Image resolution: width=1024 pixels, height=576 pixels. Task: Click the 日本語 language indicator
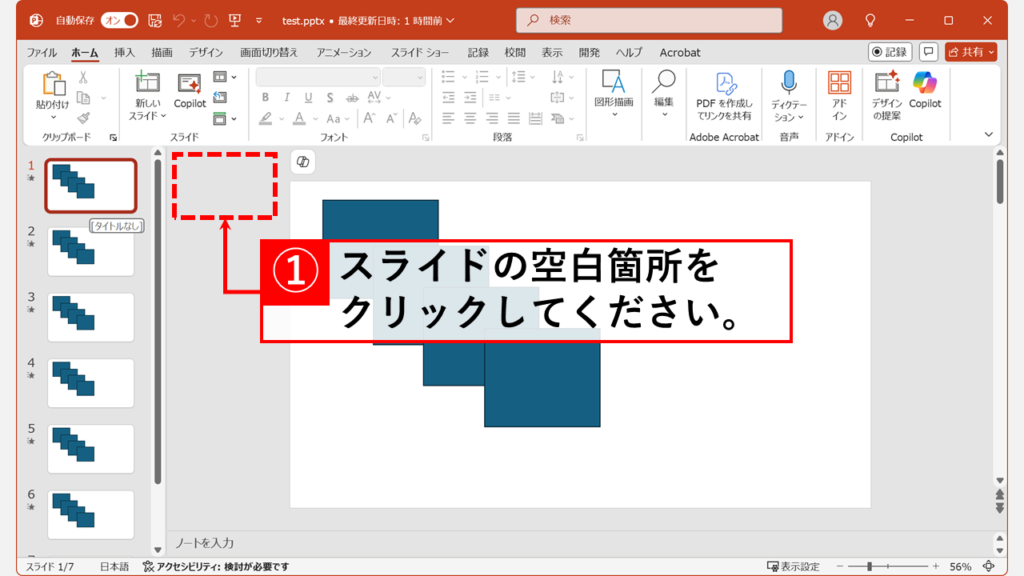tap(114, 566)
